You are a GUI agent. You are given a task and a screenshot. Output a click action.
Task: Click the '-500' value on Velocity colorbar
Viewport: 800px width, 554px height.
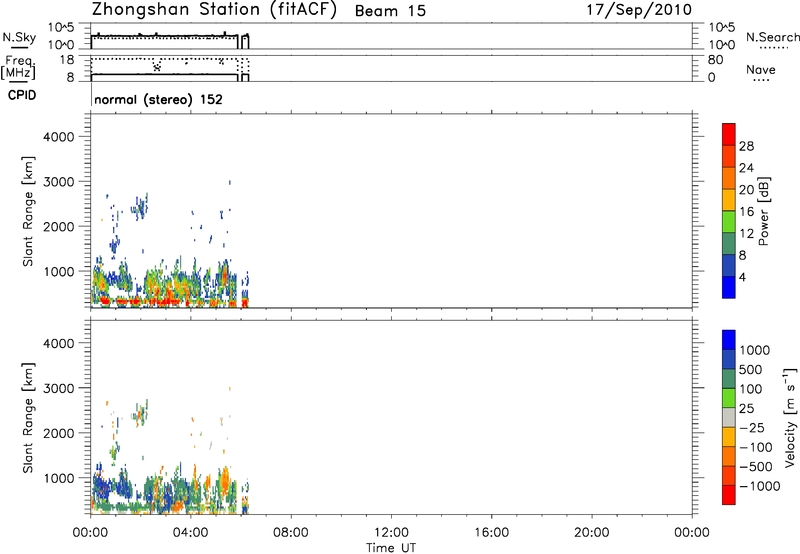pos(756,467)
